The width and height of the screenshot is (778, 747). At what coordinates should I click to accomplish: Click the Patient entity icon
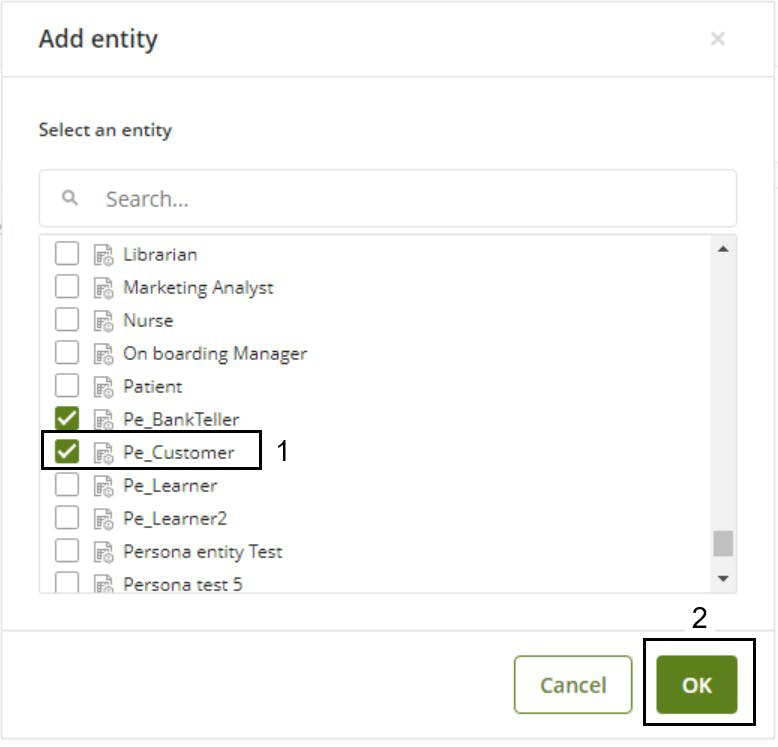pos(104,387)
